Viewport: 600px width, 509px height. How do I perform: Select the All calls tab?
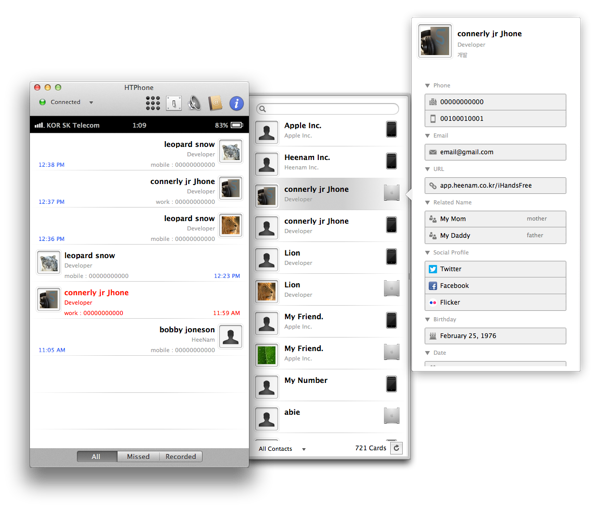[x=96, y=456]
